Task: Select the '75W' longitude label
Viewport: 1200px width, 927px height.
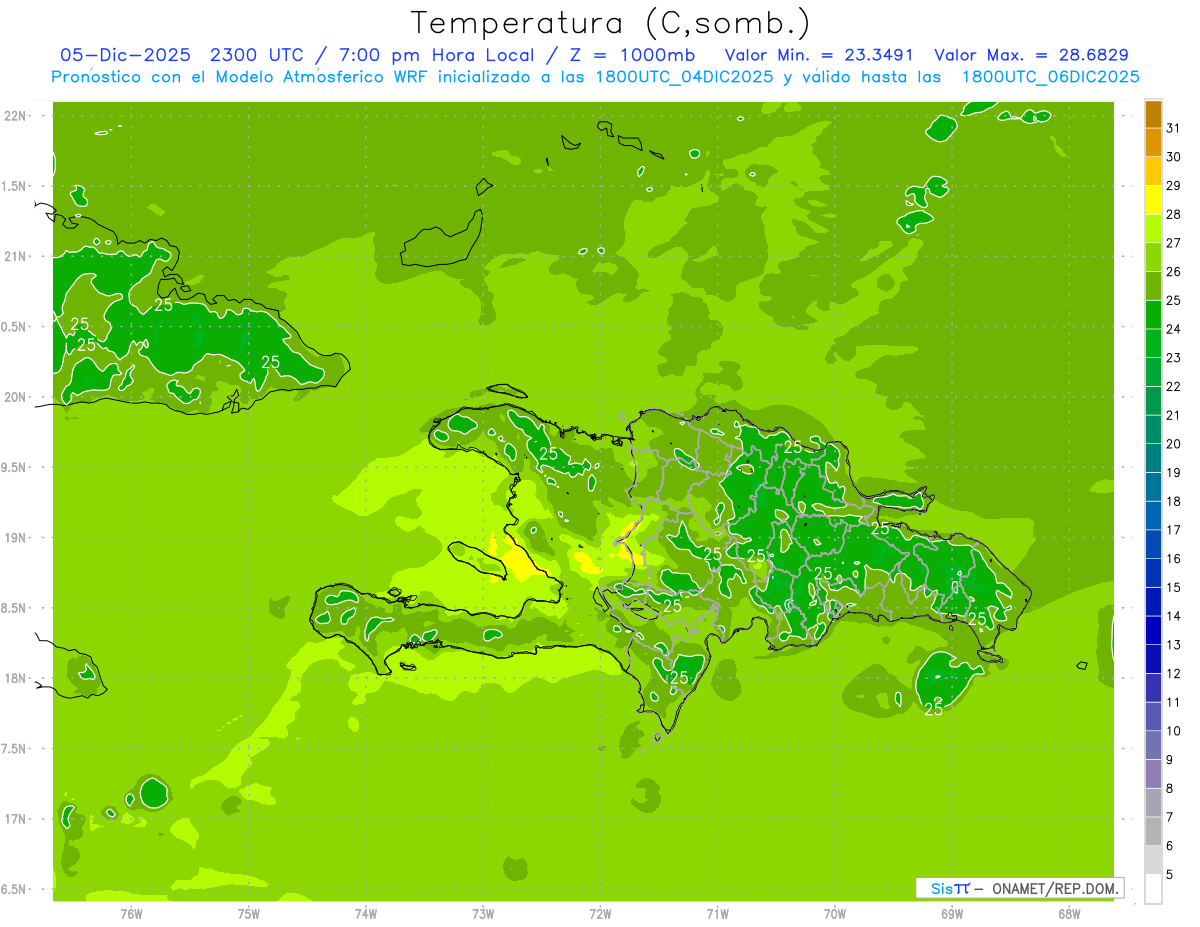Action: (249, 913)
